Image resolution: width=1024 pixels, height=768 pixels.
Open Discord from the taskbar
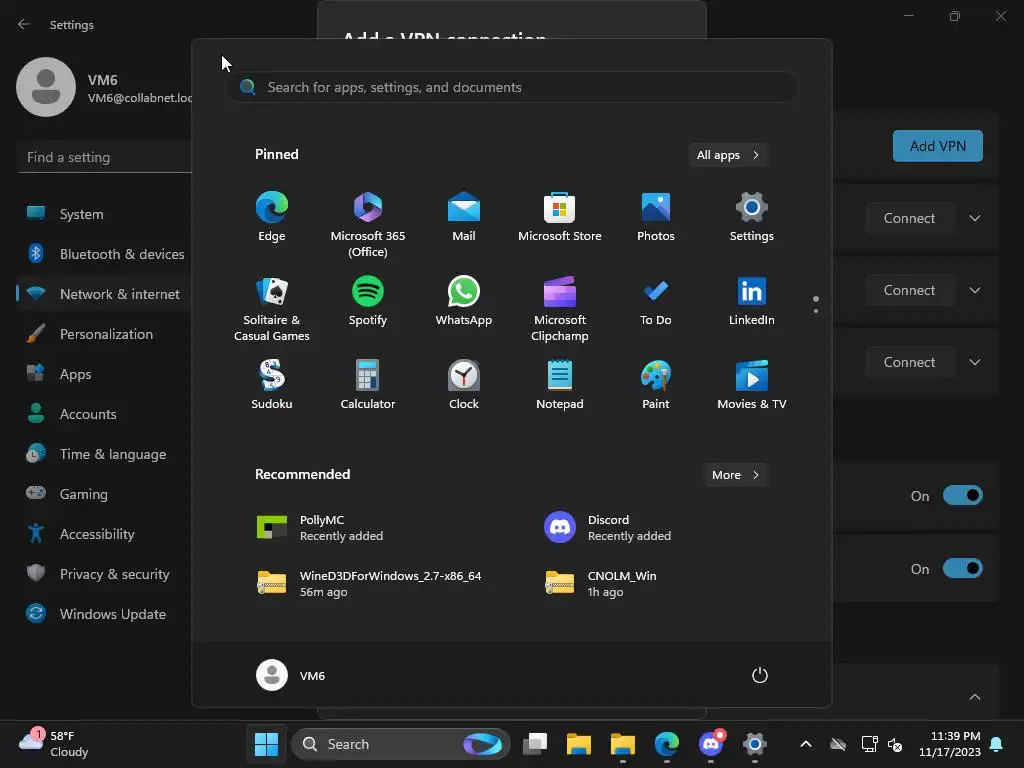711,744
